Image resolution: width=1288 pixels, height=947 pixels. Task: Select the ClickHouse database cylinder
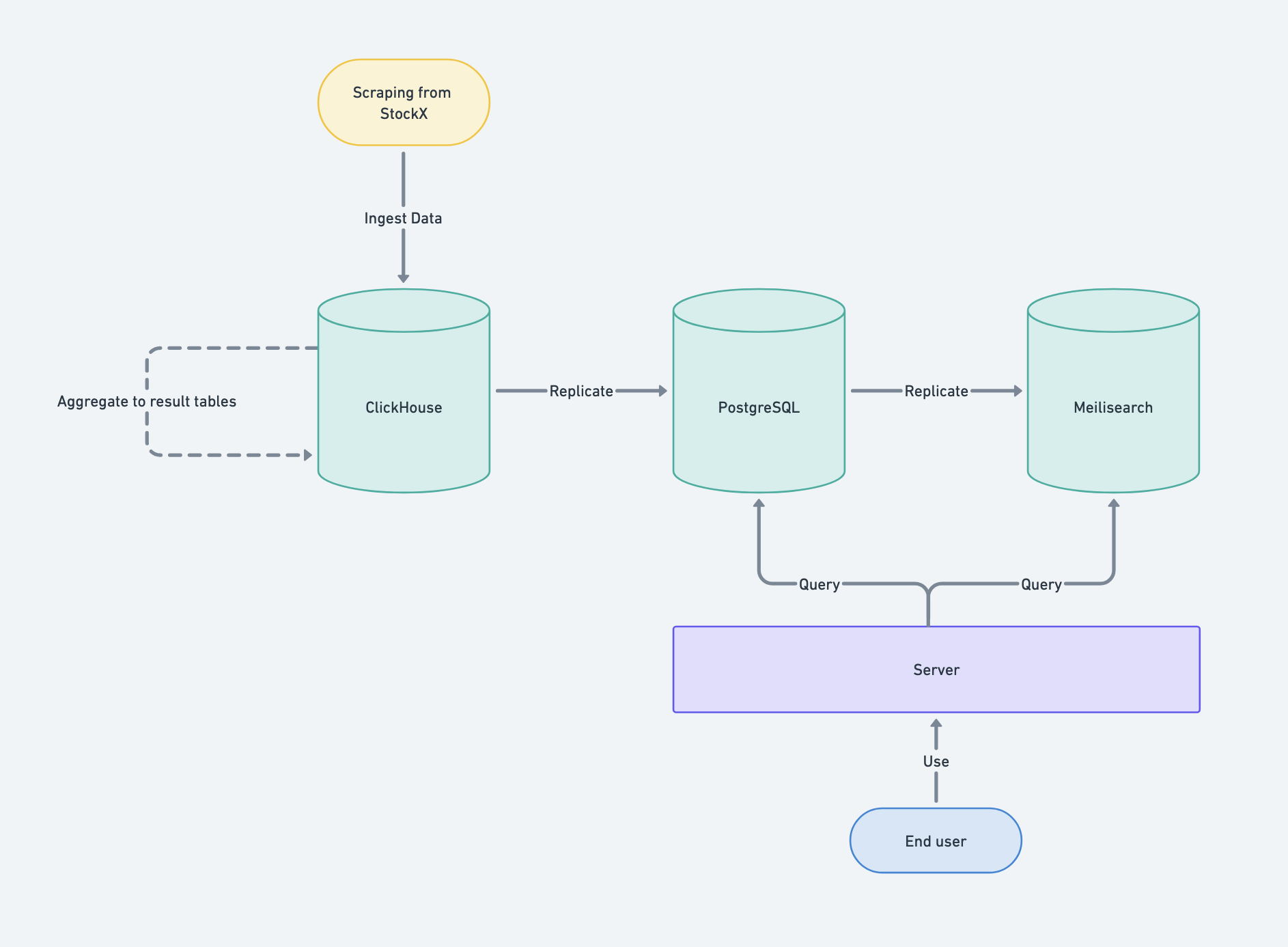tap(404, 391)
